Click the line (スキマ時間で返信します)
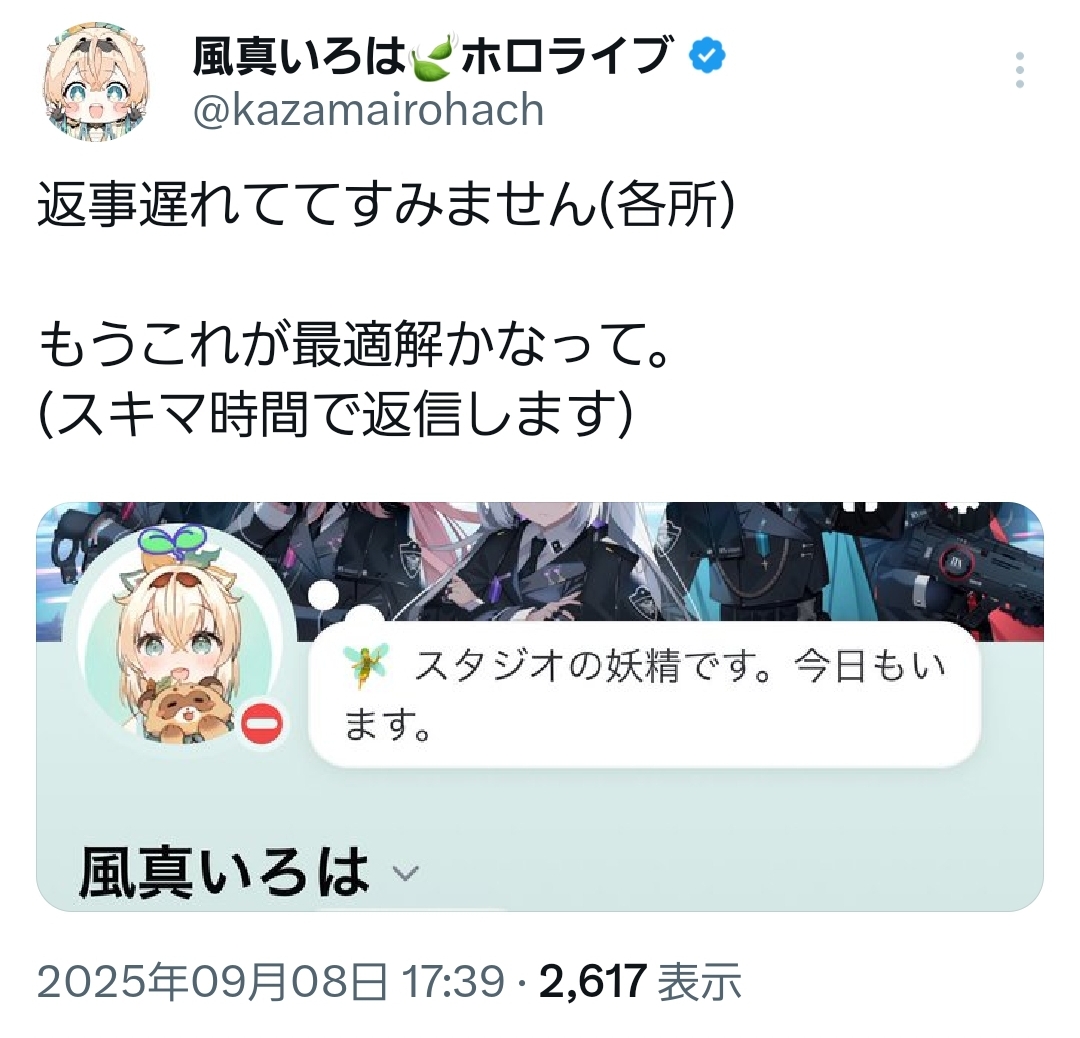 tap(335, 413)
